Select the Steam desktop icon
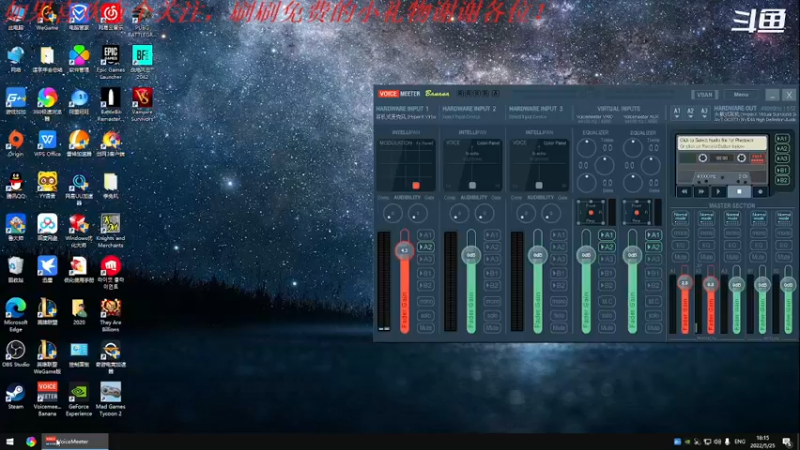The width and height of the screenshot is (800, 450). click(15, 396)
